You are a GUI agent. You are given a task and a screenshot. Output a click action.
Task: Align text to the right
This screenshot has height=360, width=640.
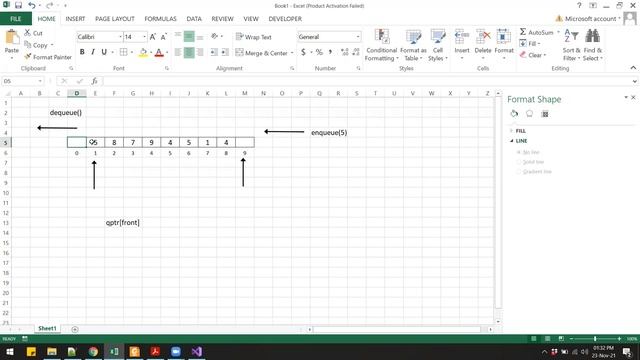coord(200,52)
